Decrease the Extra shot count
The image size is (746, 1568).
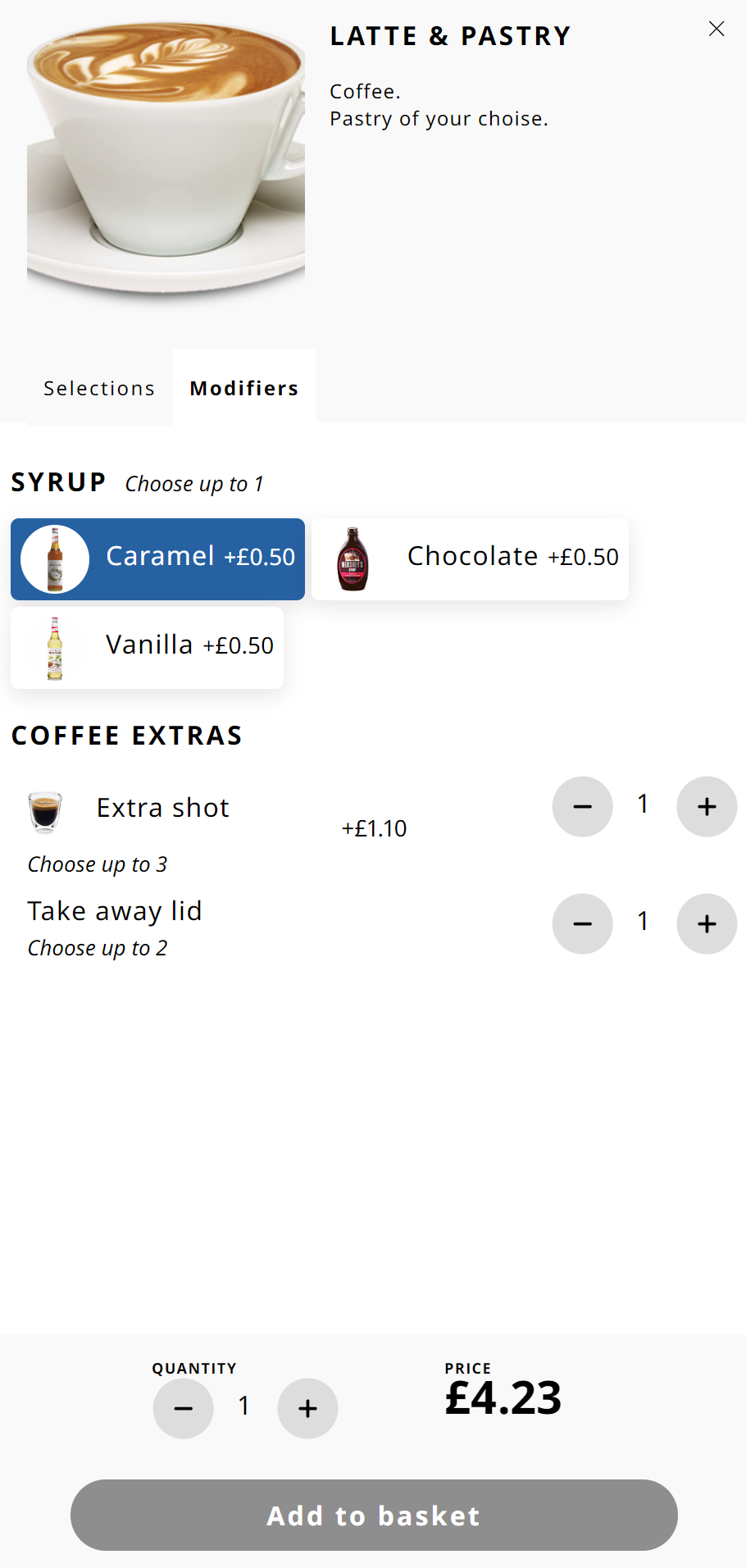(x=582, y=807)
